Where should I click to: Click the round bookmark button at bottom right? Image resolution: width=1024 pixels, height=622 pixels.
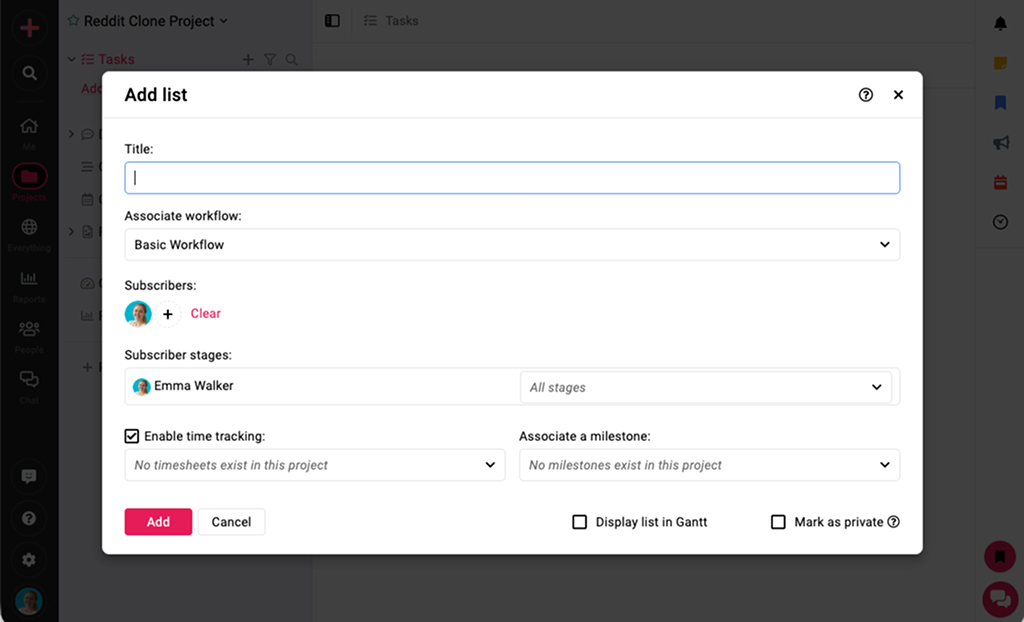(1000, 557)
